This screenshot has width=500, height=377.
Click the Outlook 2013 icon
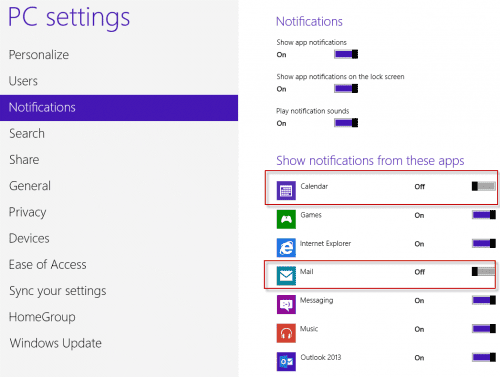[x=286, y=362]
